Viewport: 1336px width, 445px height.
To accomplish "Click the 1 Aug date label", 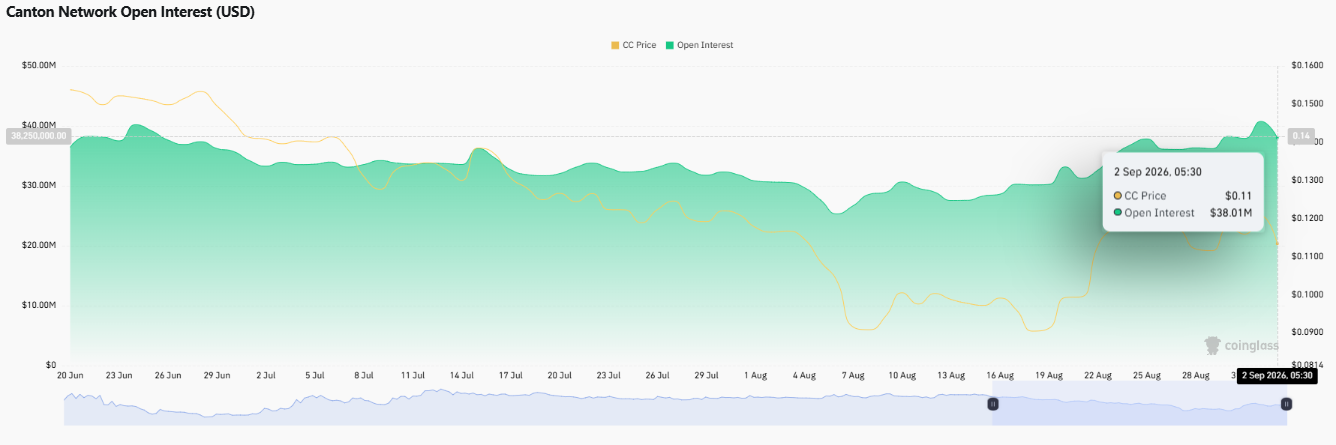I will pyautogui.click(x=756, y=375).
